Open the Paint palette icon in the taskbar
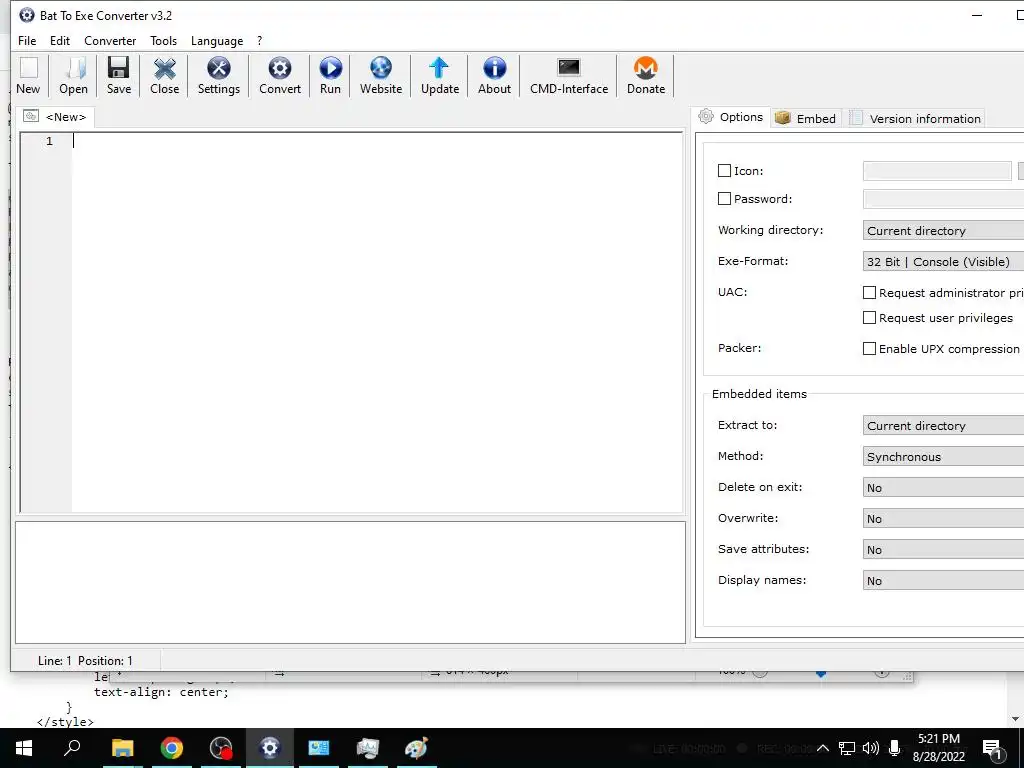1024x768 pixels. tap(416, 748)
